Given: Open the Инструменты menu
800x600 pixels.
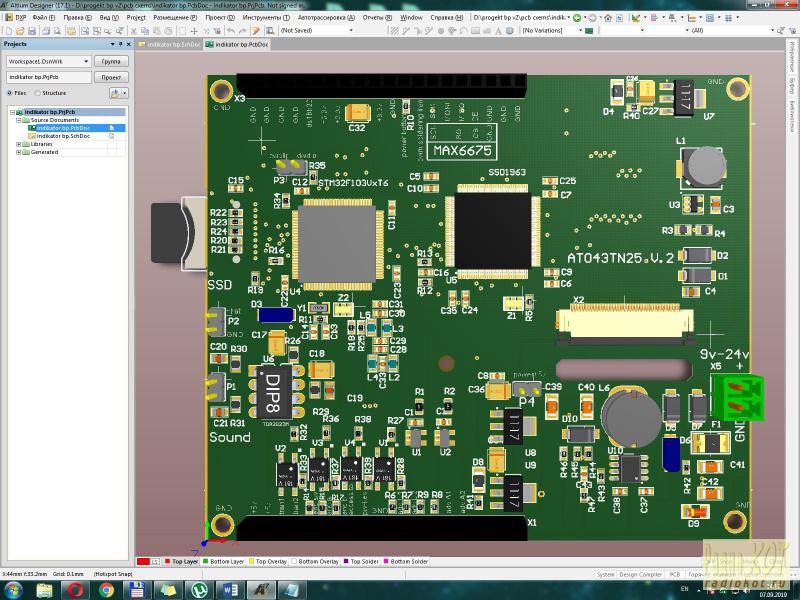Looking at the screenshot, I should (266, 17).
